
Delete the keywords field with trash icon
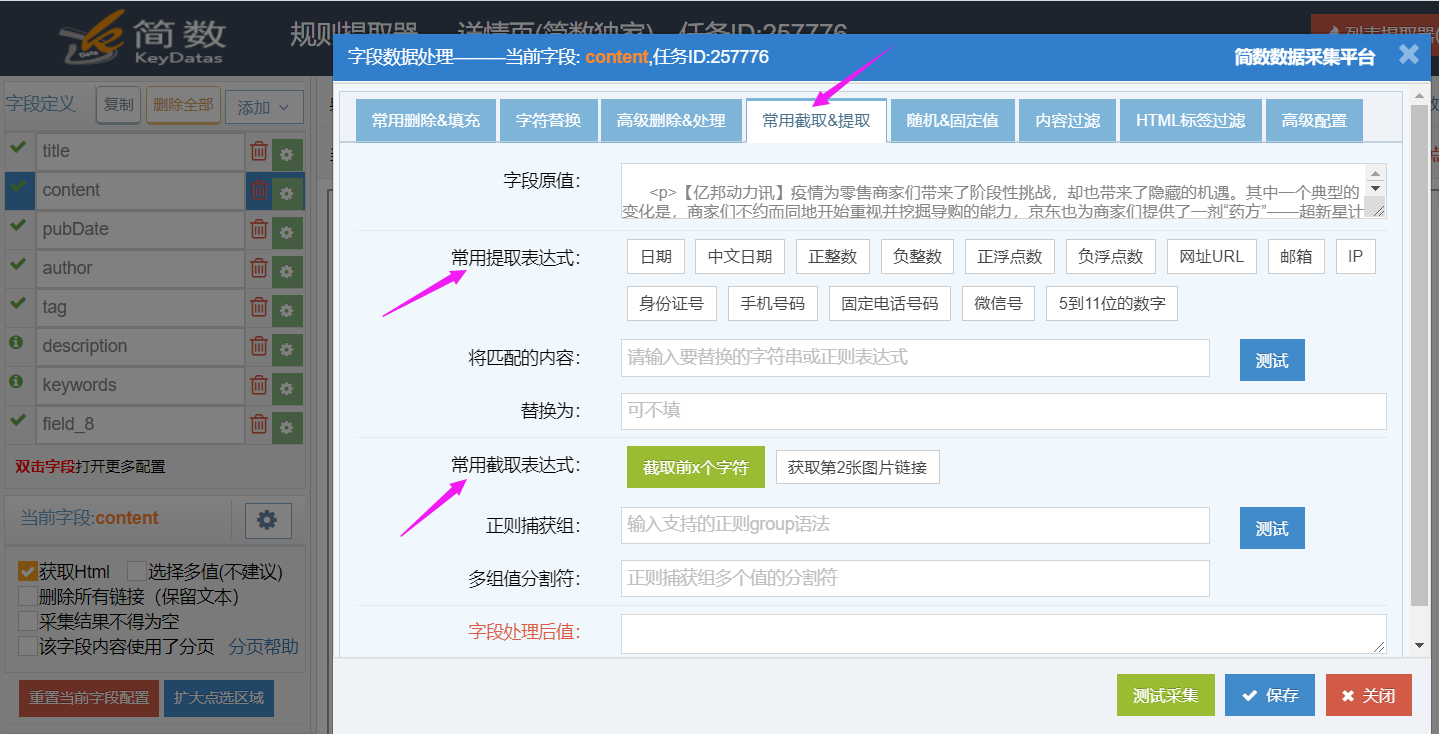pyautogui.click(x=259, y=385)
